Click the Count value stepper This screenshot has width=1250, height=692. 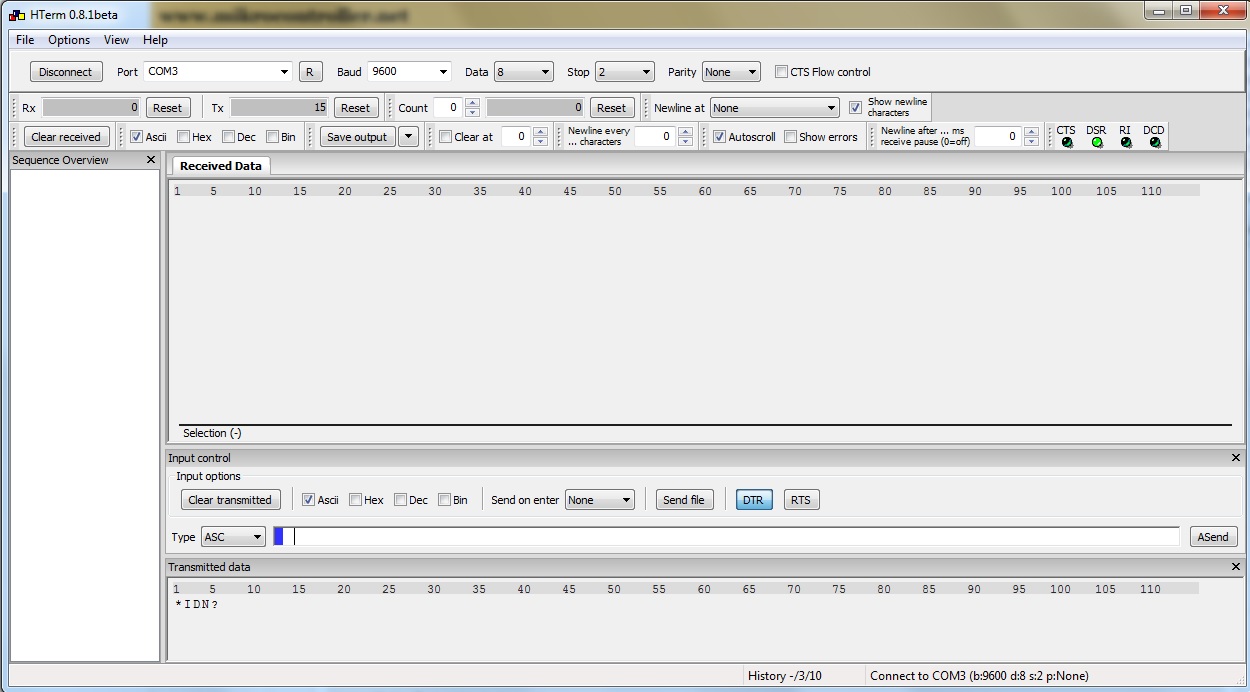472,108
